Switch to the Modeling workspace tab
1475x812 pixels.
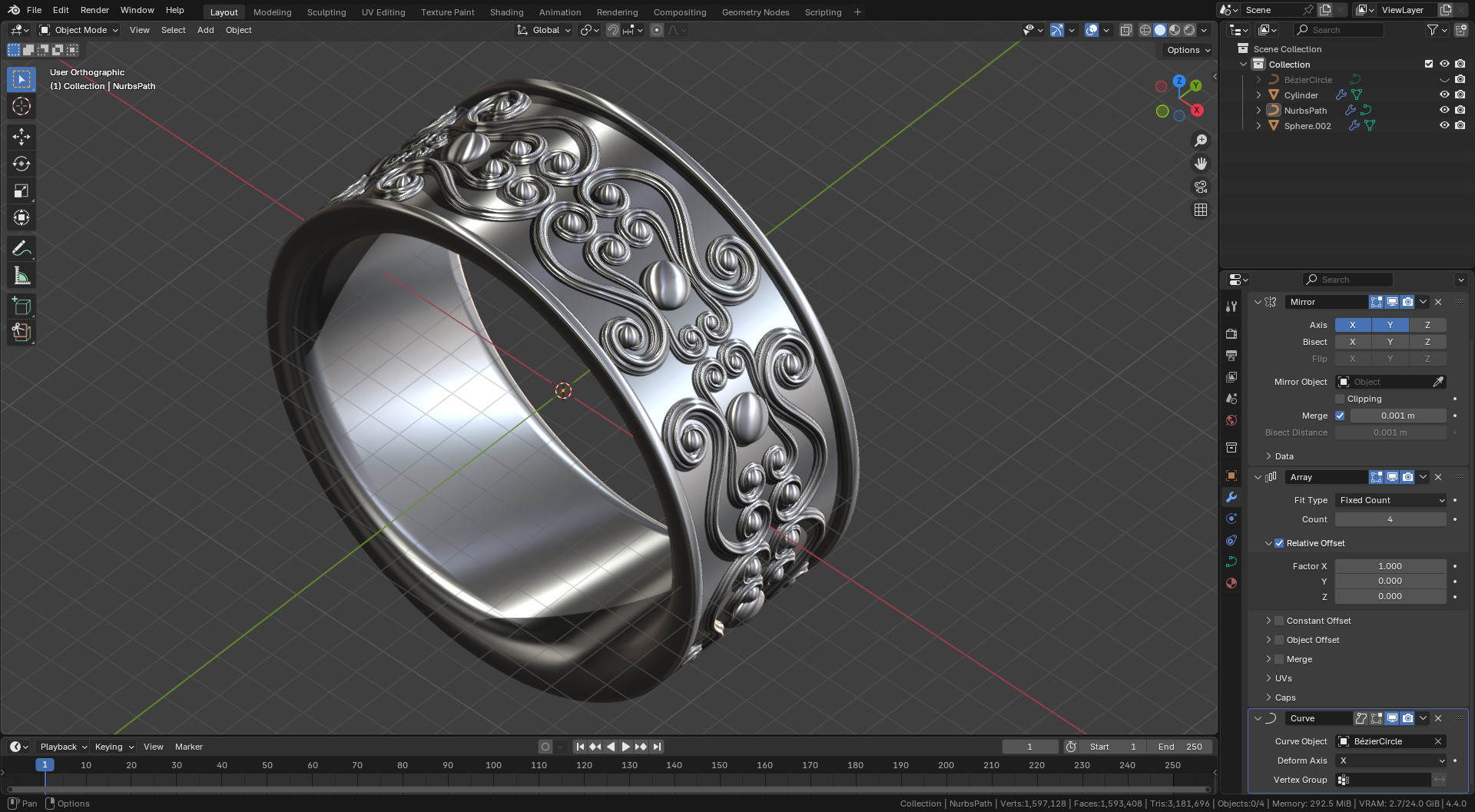273,12
